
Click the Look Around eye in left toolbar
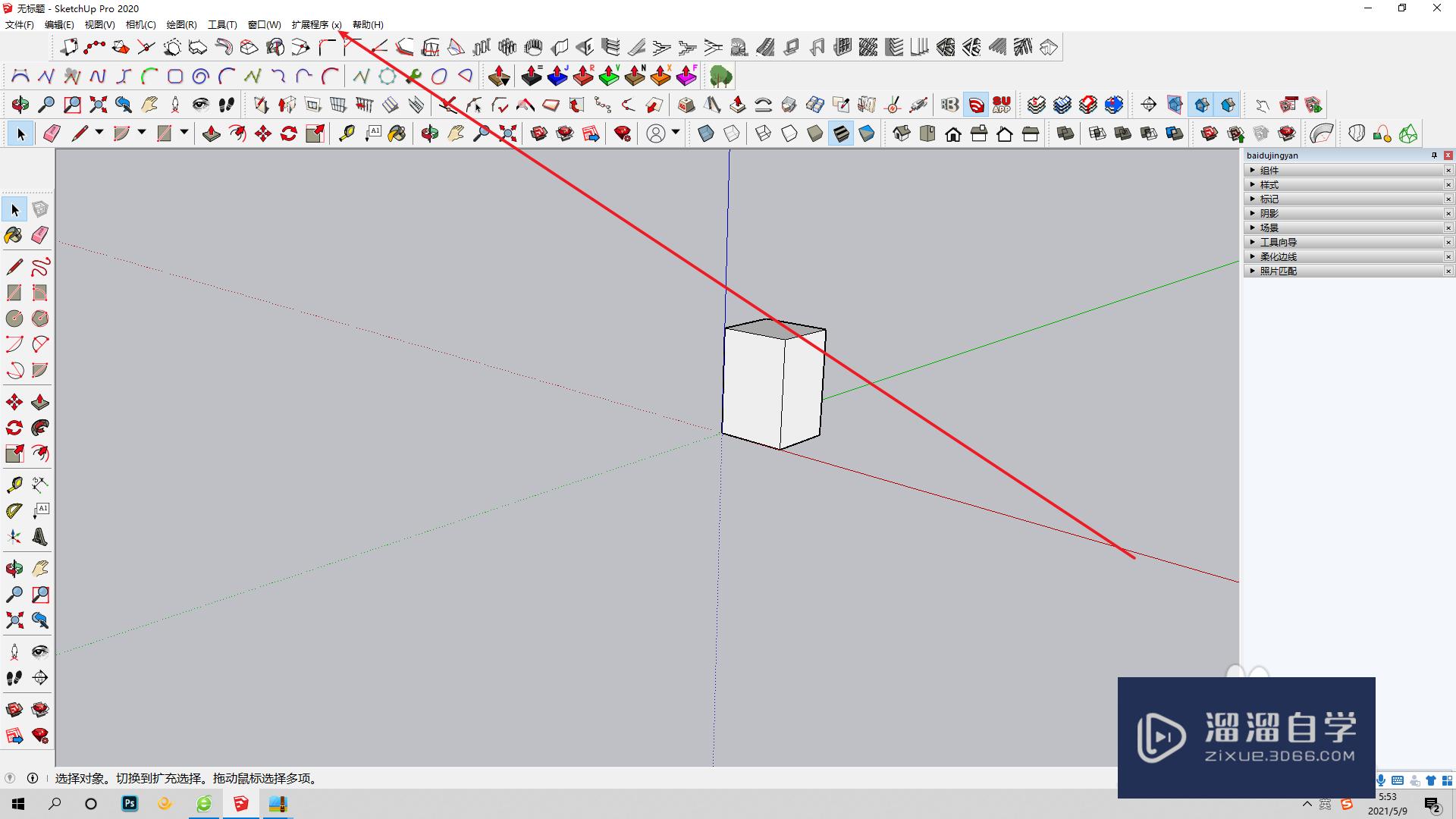[40, 651]
